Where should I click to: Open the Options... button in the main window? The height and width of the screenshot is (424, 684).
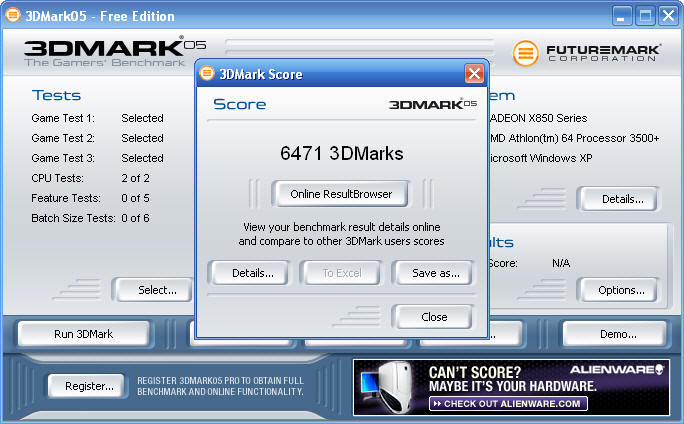pos(619,290)
